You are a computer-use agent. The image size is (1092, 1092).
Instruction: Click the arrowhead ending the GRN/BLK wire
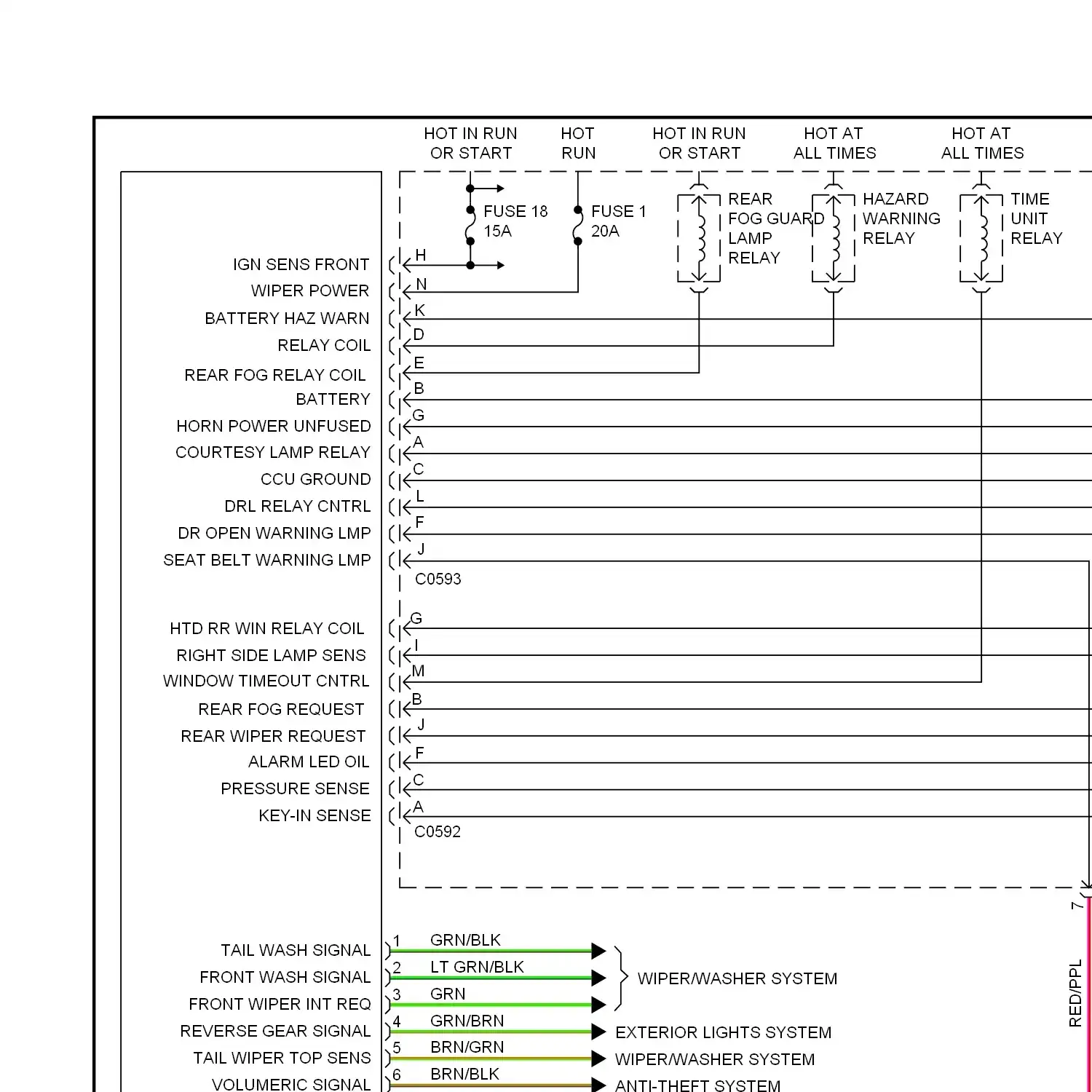point(598,951)
